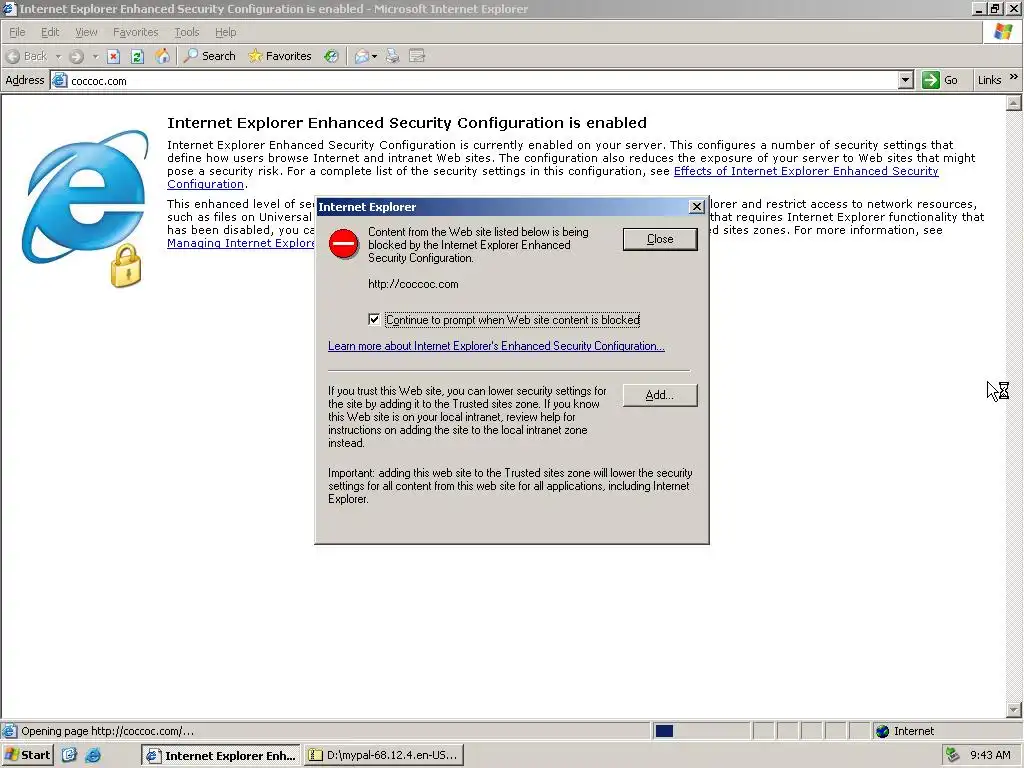
Task: Expand the address bar dropdown list
Action: coord(905,80)
